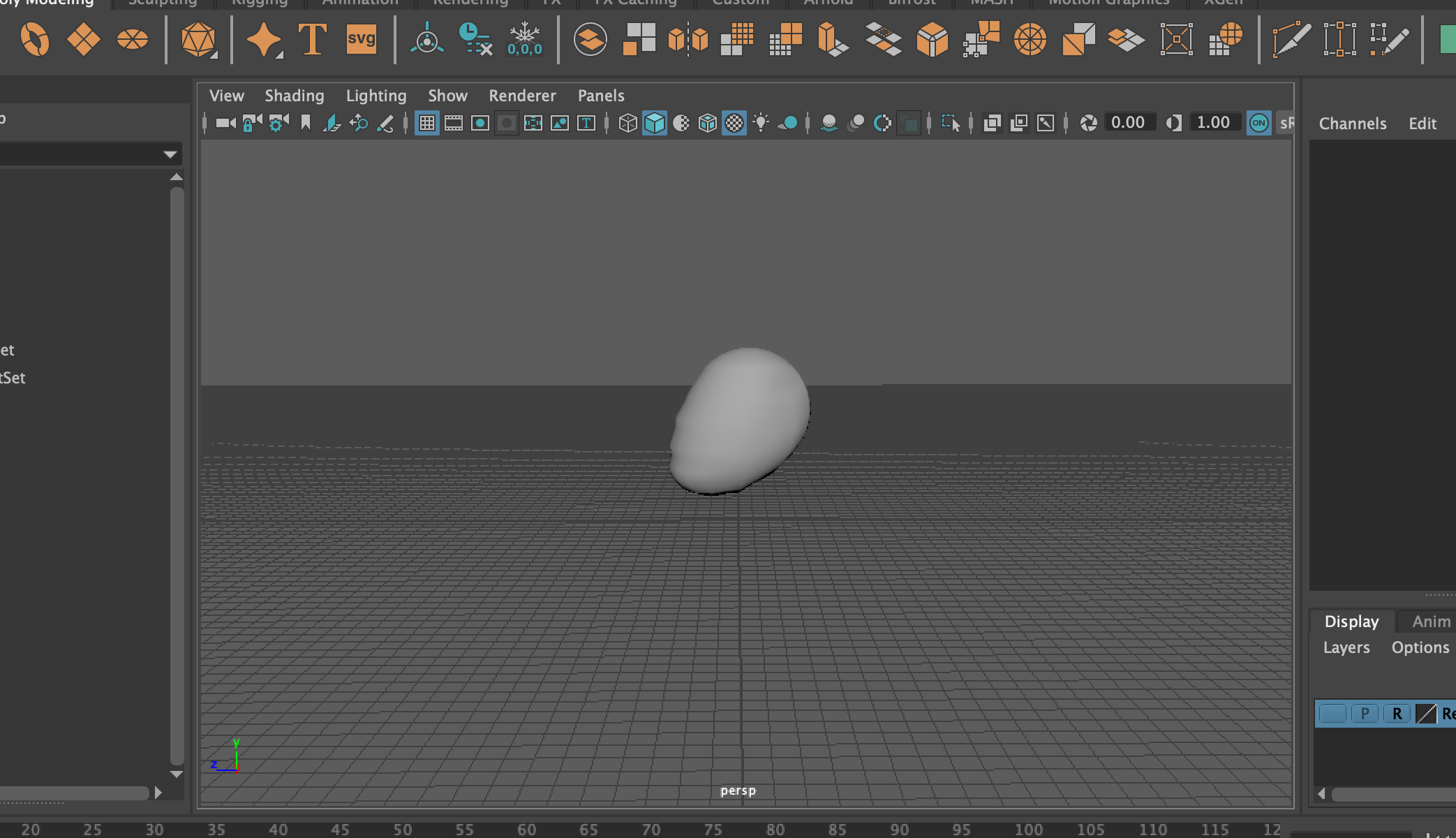The height and width of the screenshot is (838, 1456).
Task: Click the Image Plane icon
Action: [332, 123]
